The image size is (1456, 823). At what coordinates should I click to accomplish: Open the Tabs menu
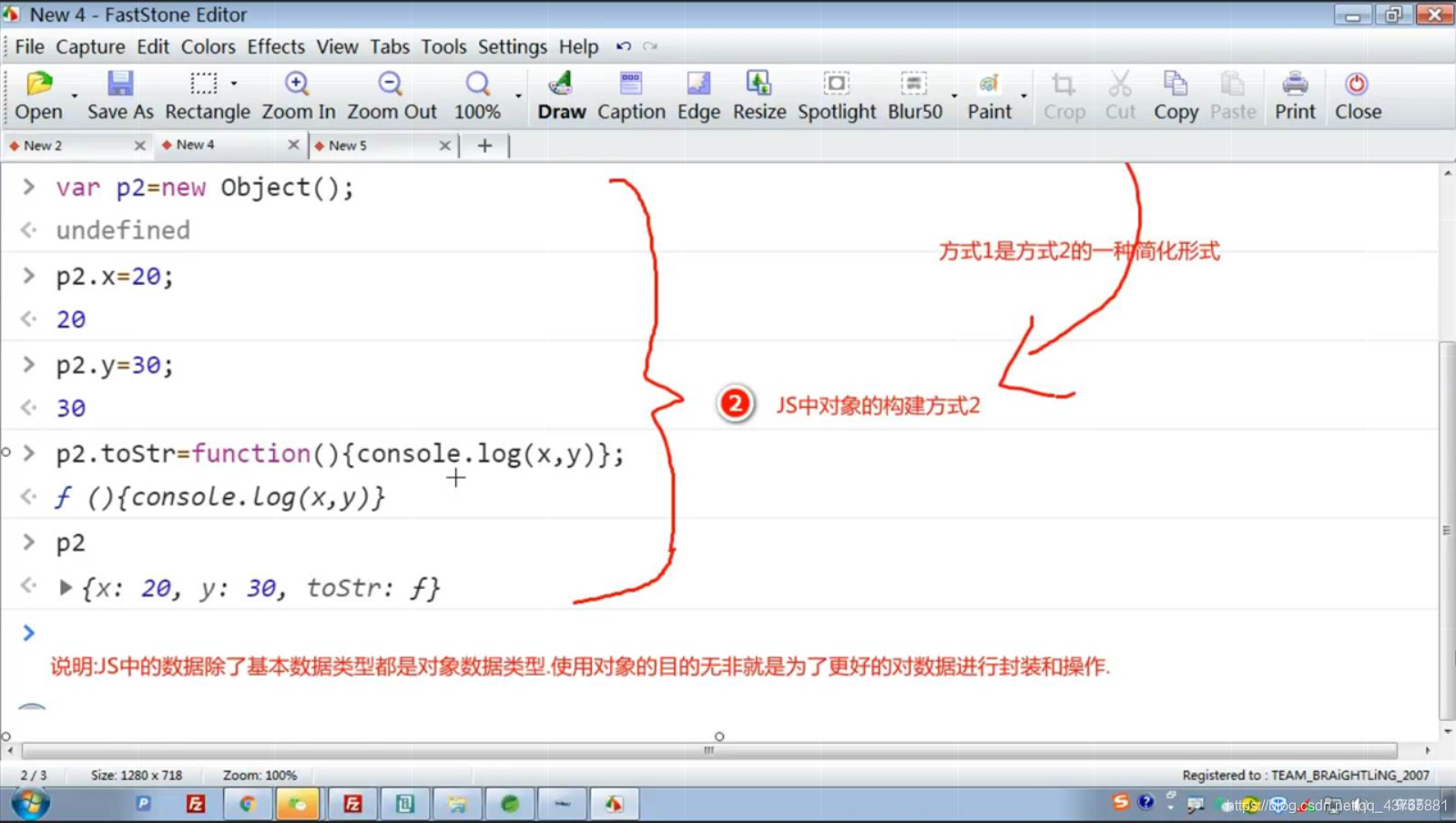click(x=390, y=46)
